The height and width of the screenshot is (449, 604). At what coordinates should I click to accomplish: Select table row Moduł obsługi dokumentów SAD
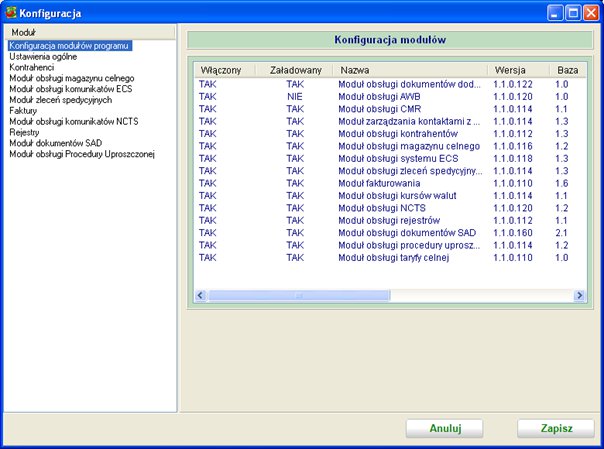pyautogui.click(x=390, y=233)
